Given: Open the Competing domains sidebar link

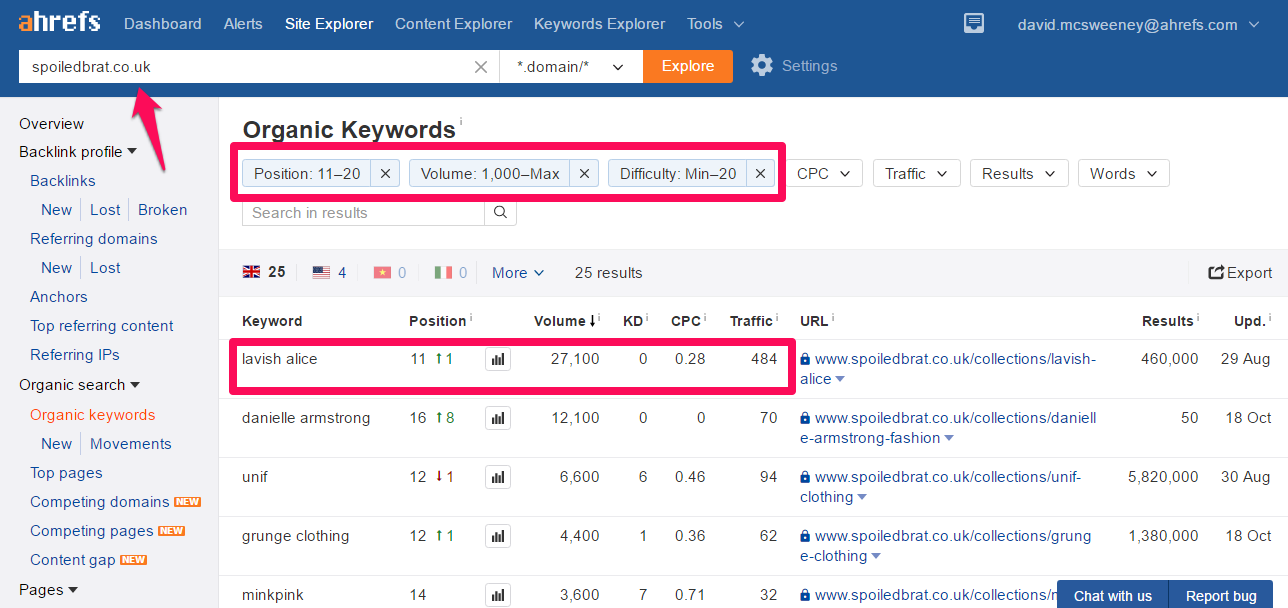Looking at the screenshot, I should click(x=100, y=502).
